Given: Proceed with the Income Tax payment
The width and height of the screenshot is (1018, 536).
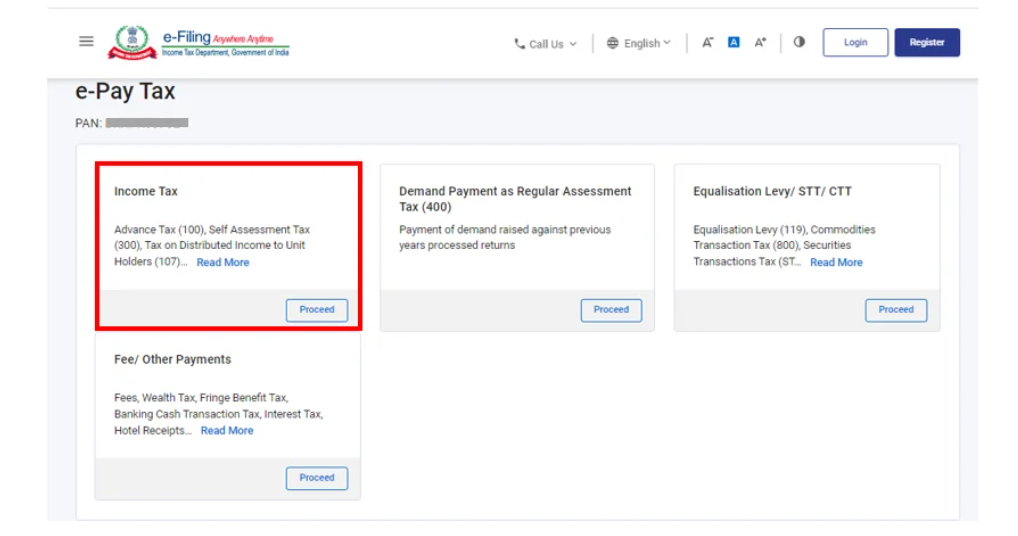Looking at the screenshot, I should coord(317,310).
